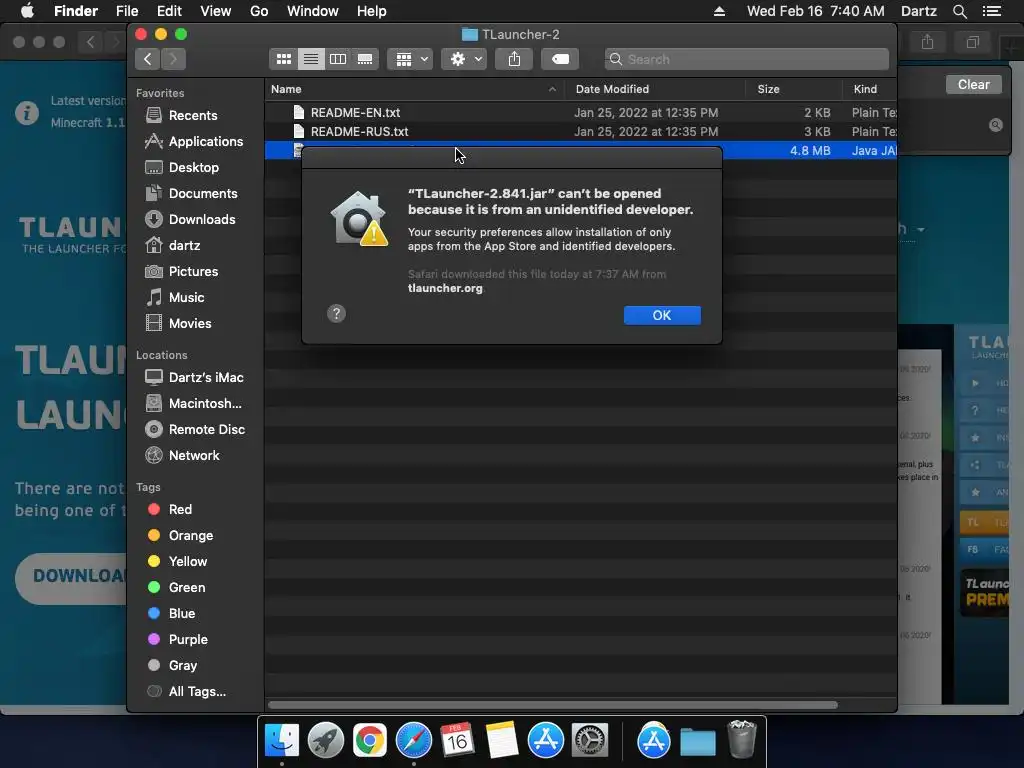The image size is (1024, 768).
Task: Open Notes from the Dock
Action: [x=502, y=741]
